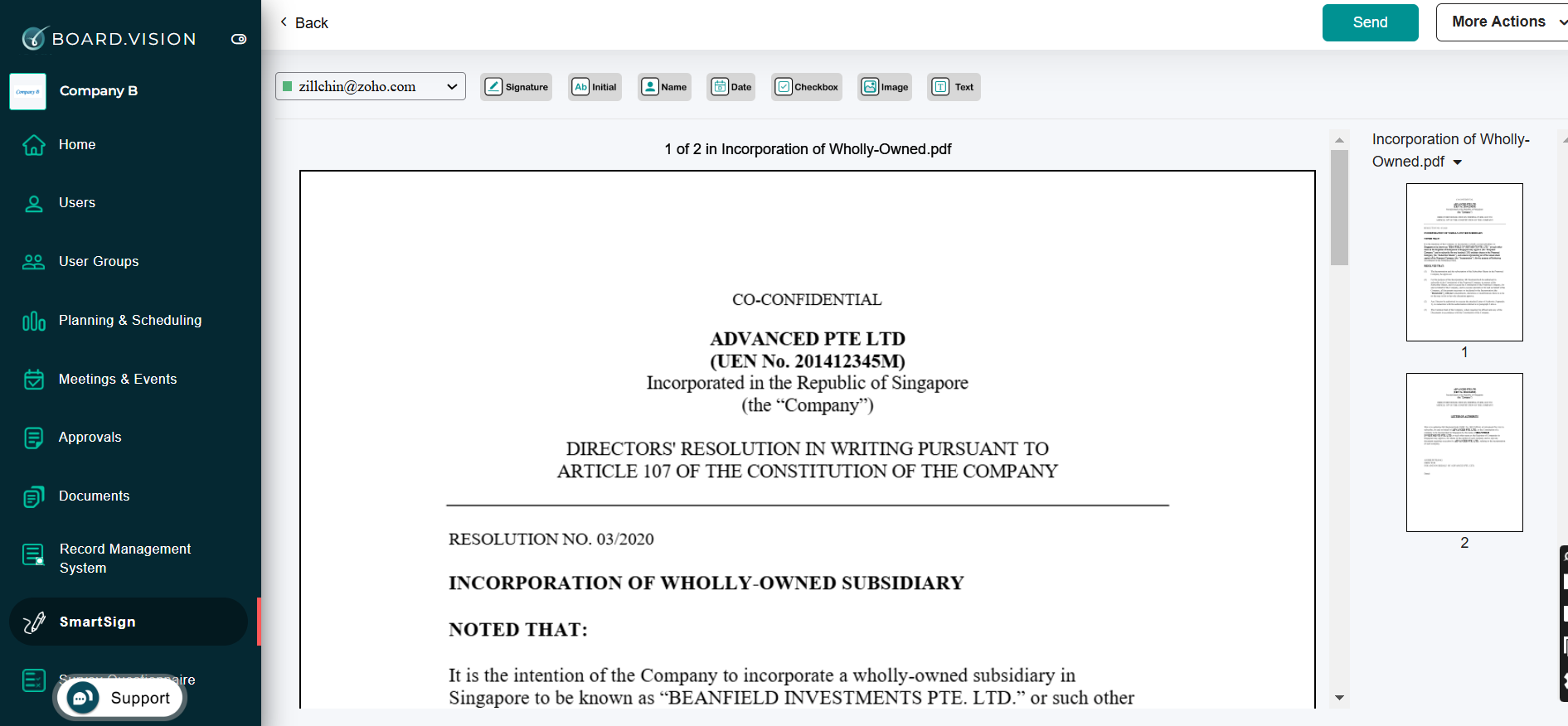1568x726 pixels.
Task: Click the 'RESOLUTION NO. 03/2020' text
Action: (x=551, y=540)
